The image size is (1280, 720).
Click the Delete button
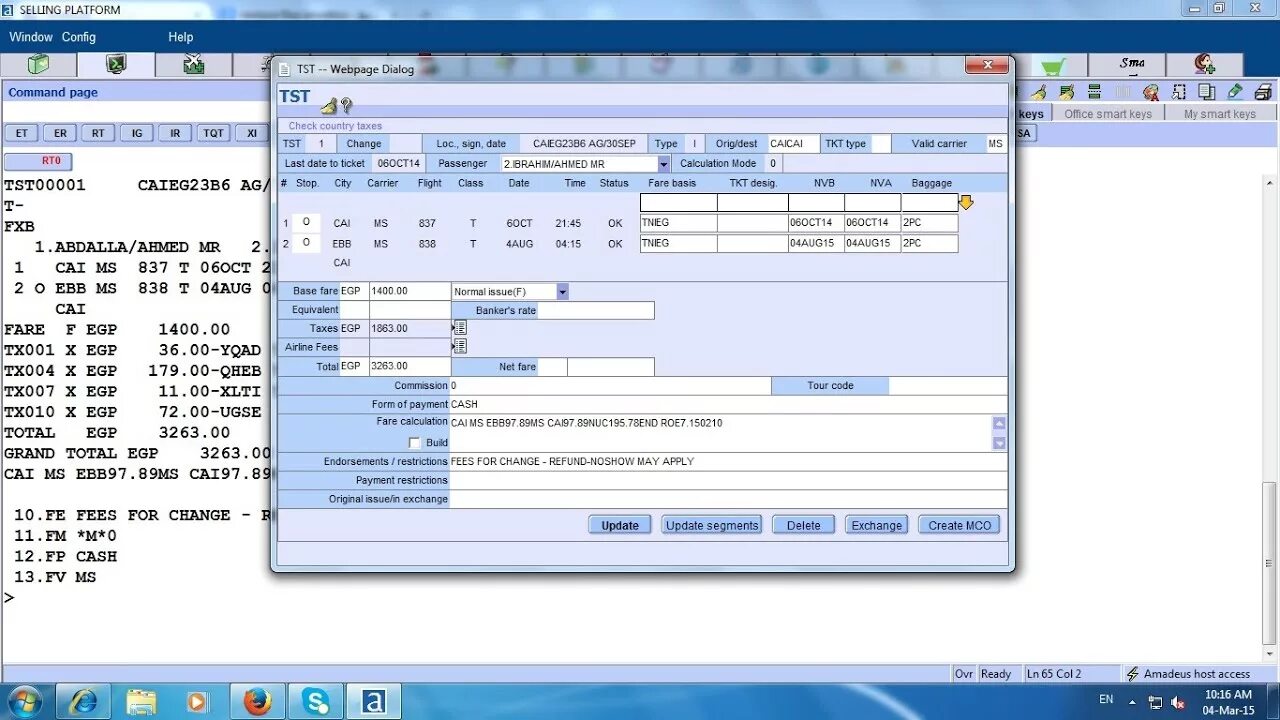(803, 525)
